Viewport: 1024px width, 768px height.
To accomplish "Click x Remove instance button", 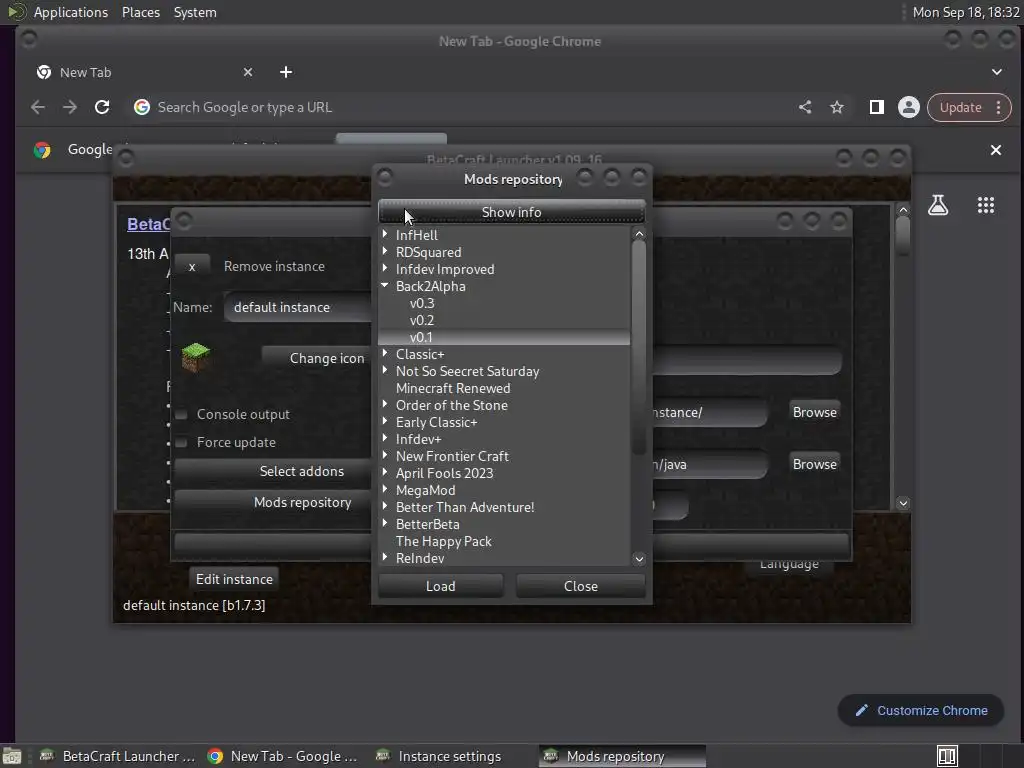I will [192, 266].
